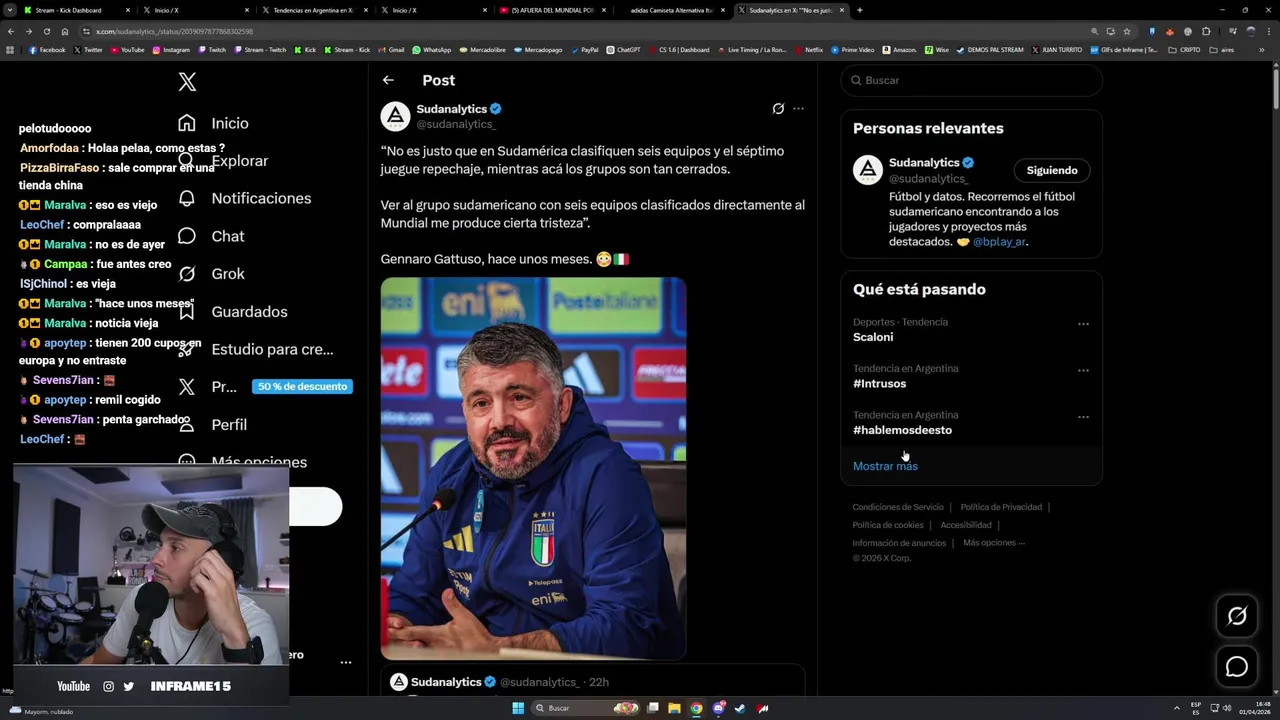Click the back arrow next to Post
Viewport: 1280px width, 720px height.
[388, 80]
